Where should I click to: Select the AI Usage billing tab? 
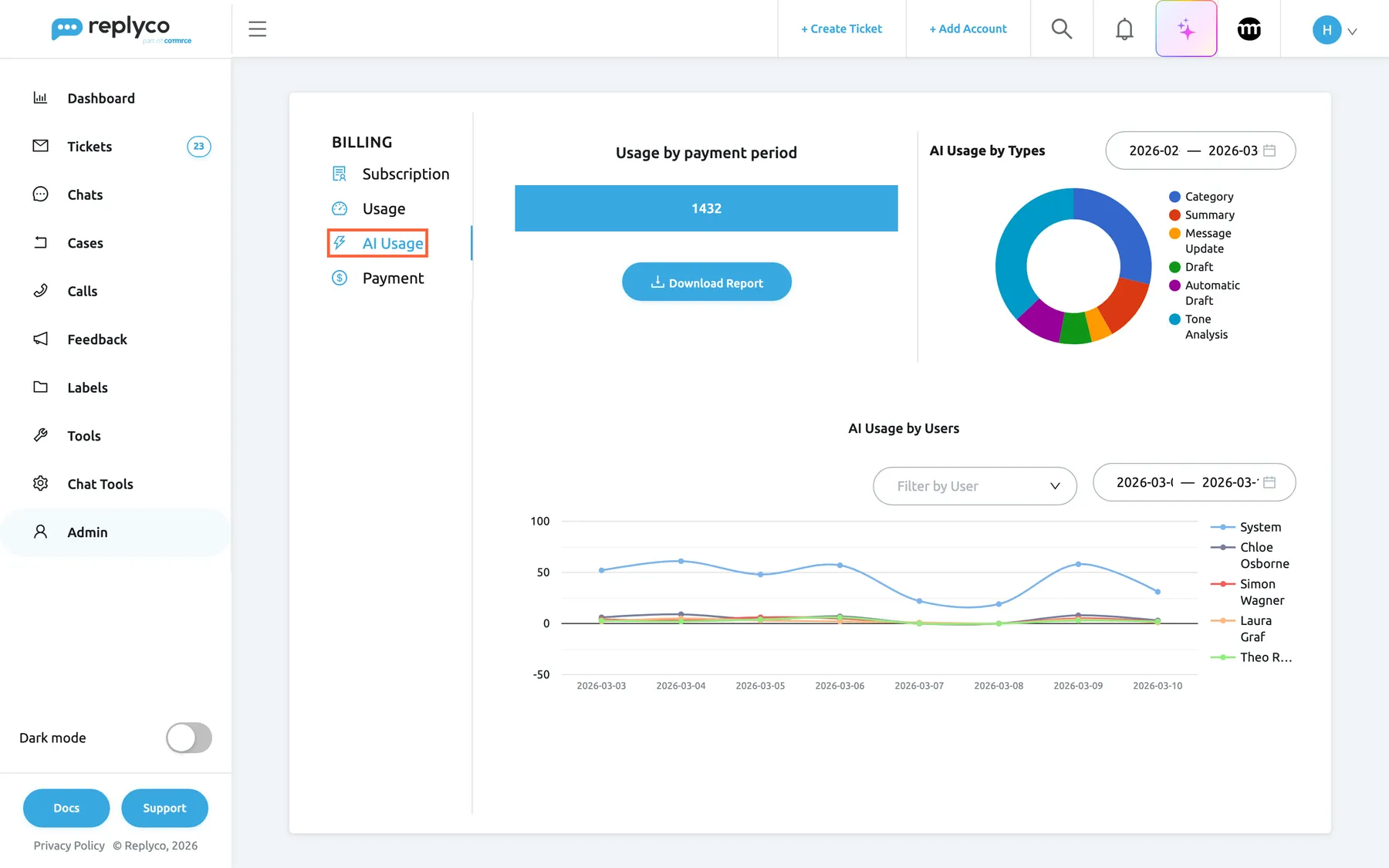(x=377, y=243)
